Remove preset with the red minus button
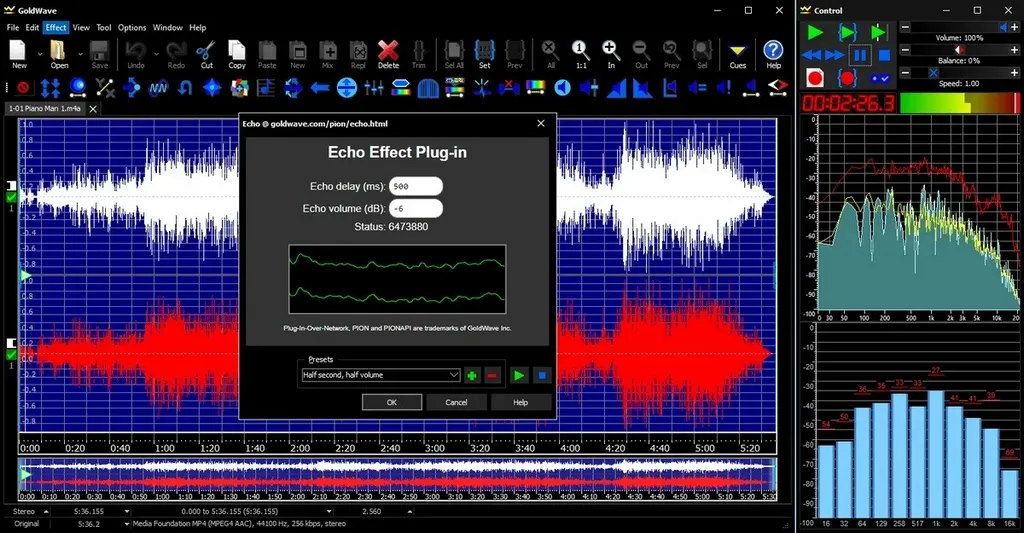The width and height of the screenshot is (1024, 533). [x=492, y=375]
